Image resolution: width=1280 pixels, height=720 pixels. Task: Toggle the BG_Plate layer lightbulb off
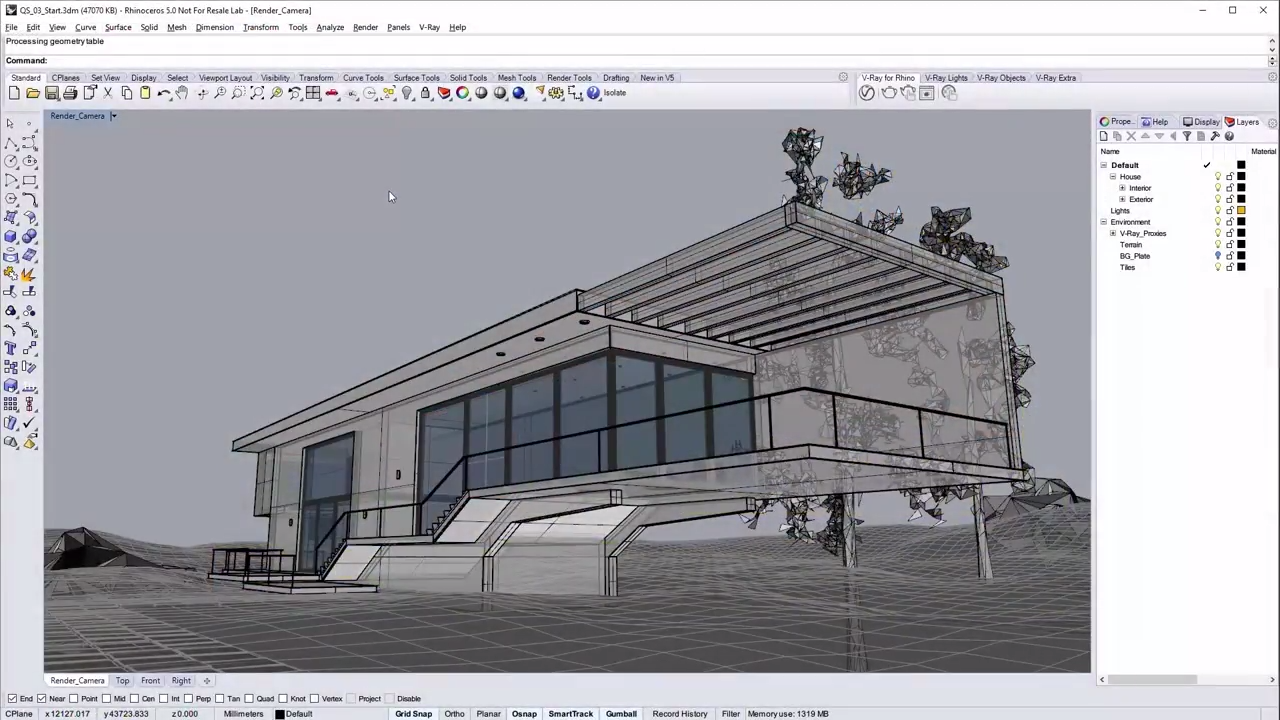click(1218, 256)
